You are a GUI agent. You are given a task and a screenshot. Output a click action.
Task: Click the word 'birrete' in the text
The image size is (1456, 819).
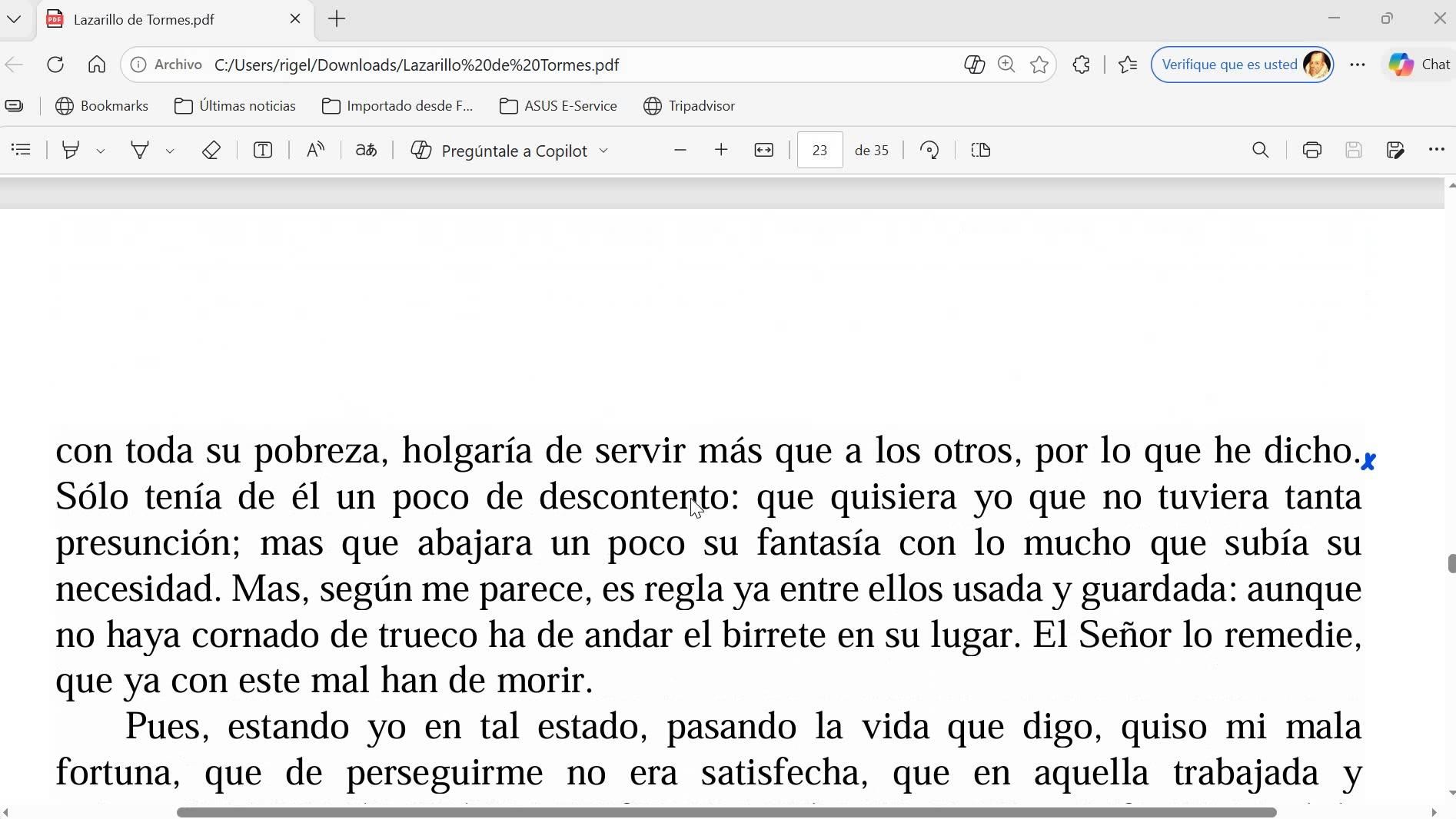coord(773,635)
